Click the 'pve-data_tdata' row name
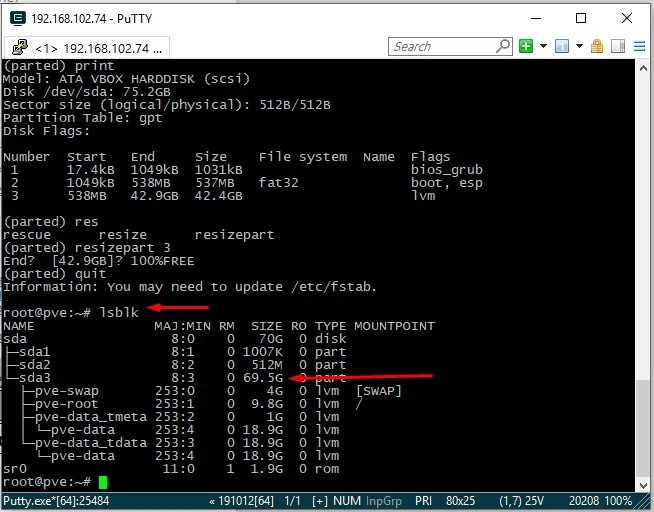The height and width of the screenshot is (512, 654). [x=91, y=443]
